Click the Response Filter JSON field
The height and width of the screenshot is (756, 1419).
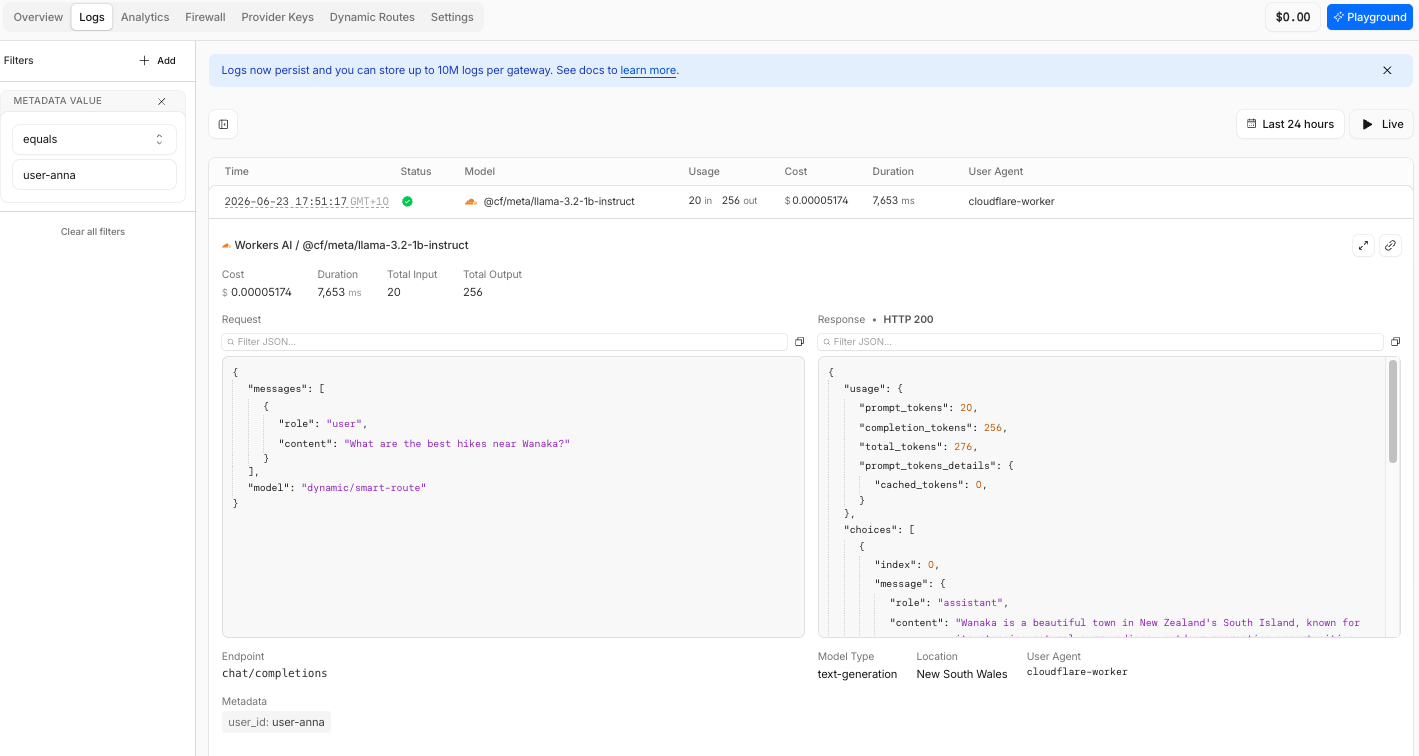(x=1100, y=342)
